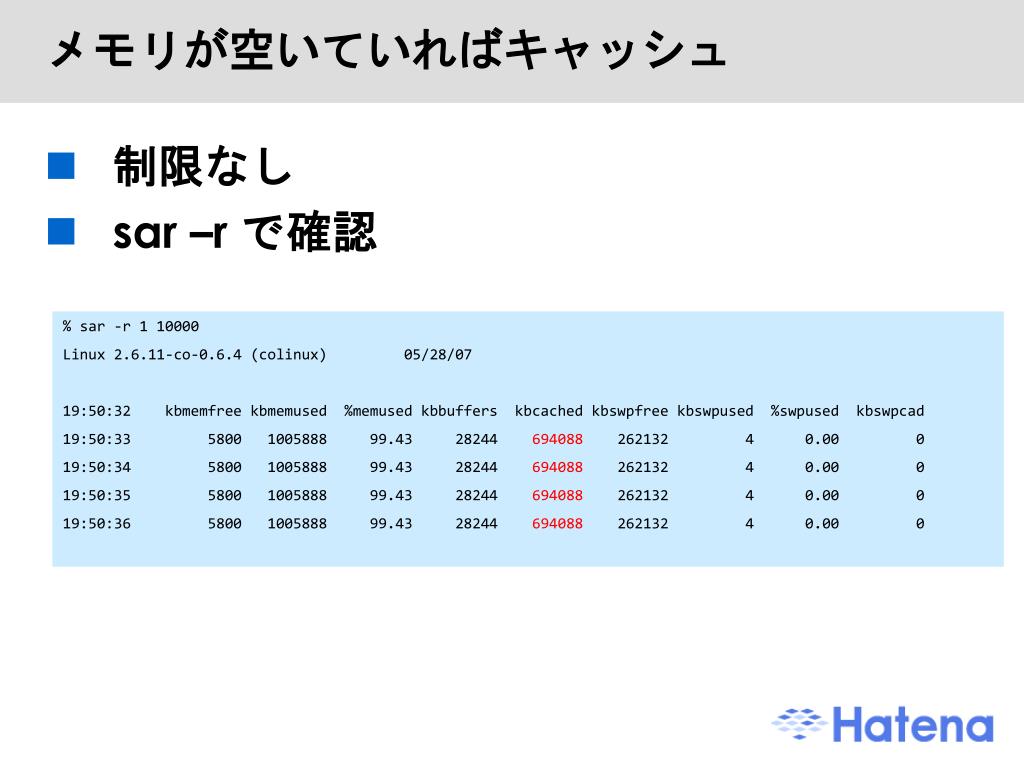The height and width of the screenshot is (768, 1024).
Task: Click 5800 in the 19:50:35 row
Action: (225, 495)
